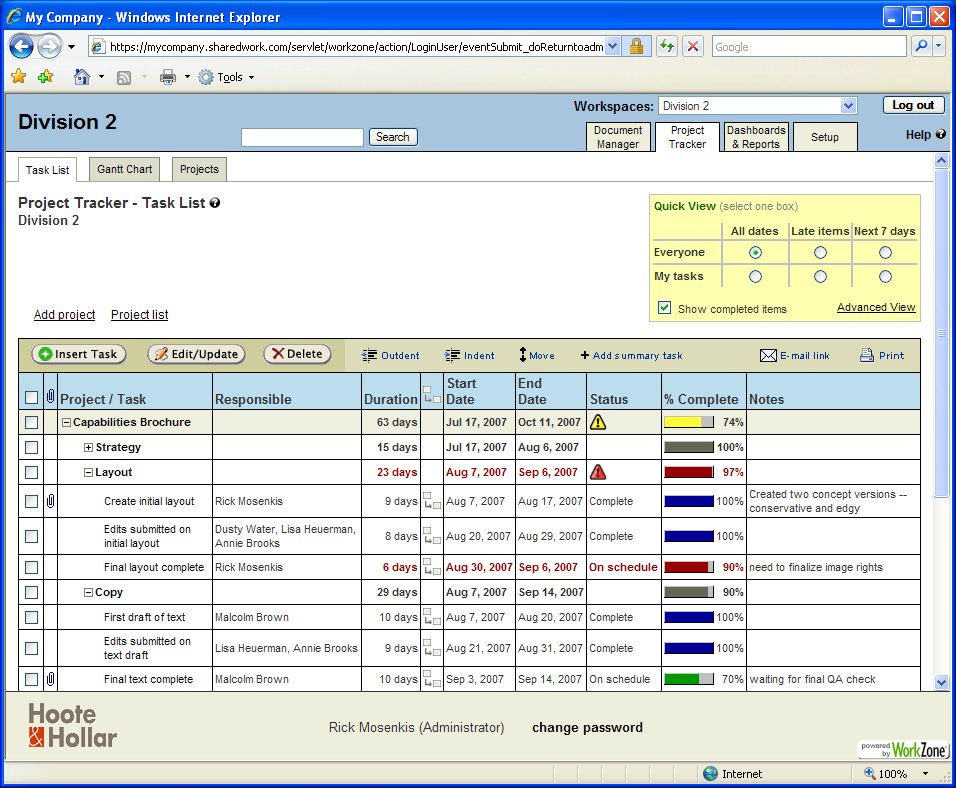Click the Indent icon in task toolbar

(452, 355)
